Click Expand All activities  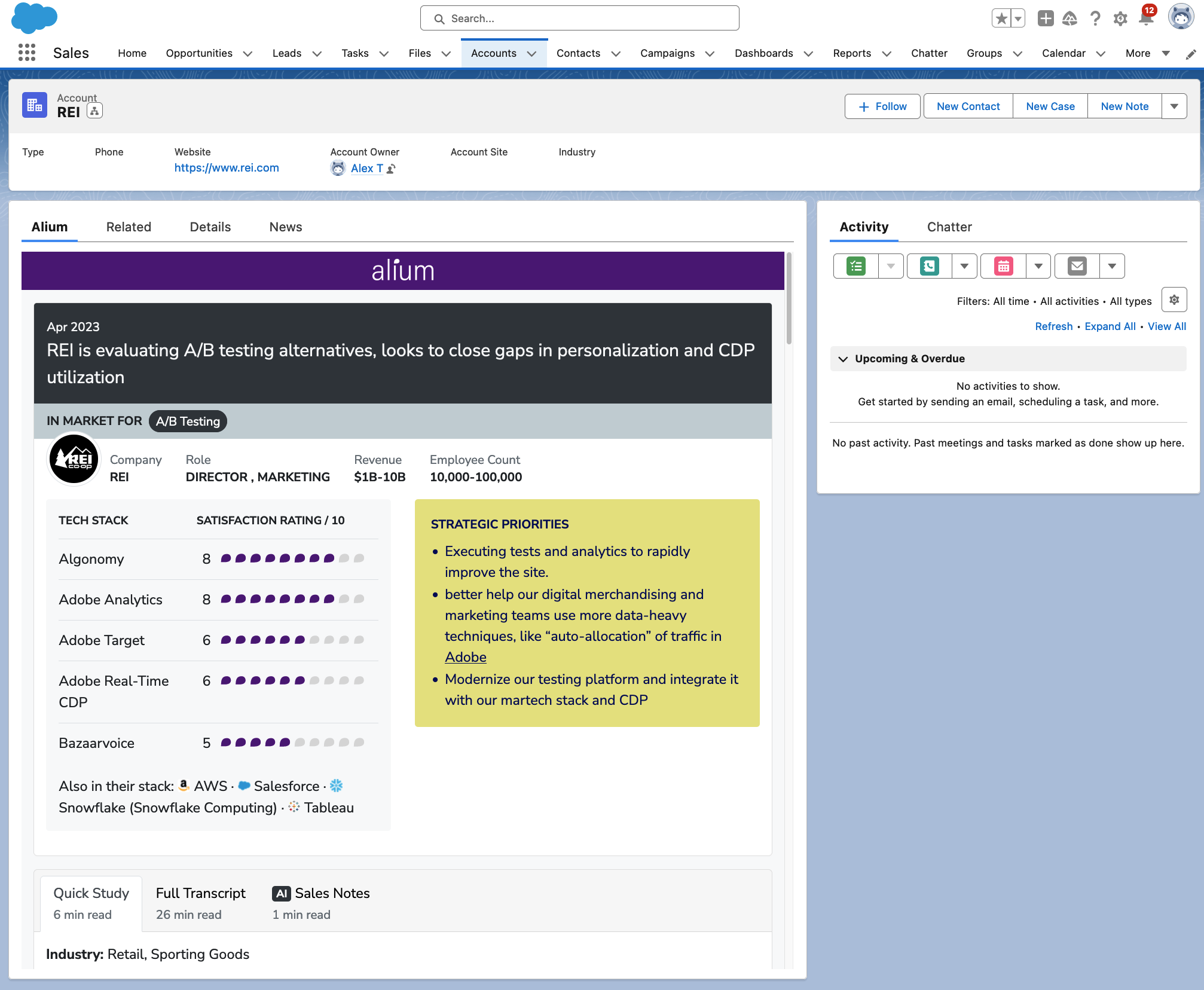click(1110, 326)
